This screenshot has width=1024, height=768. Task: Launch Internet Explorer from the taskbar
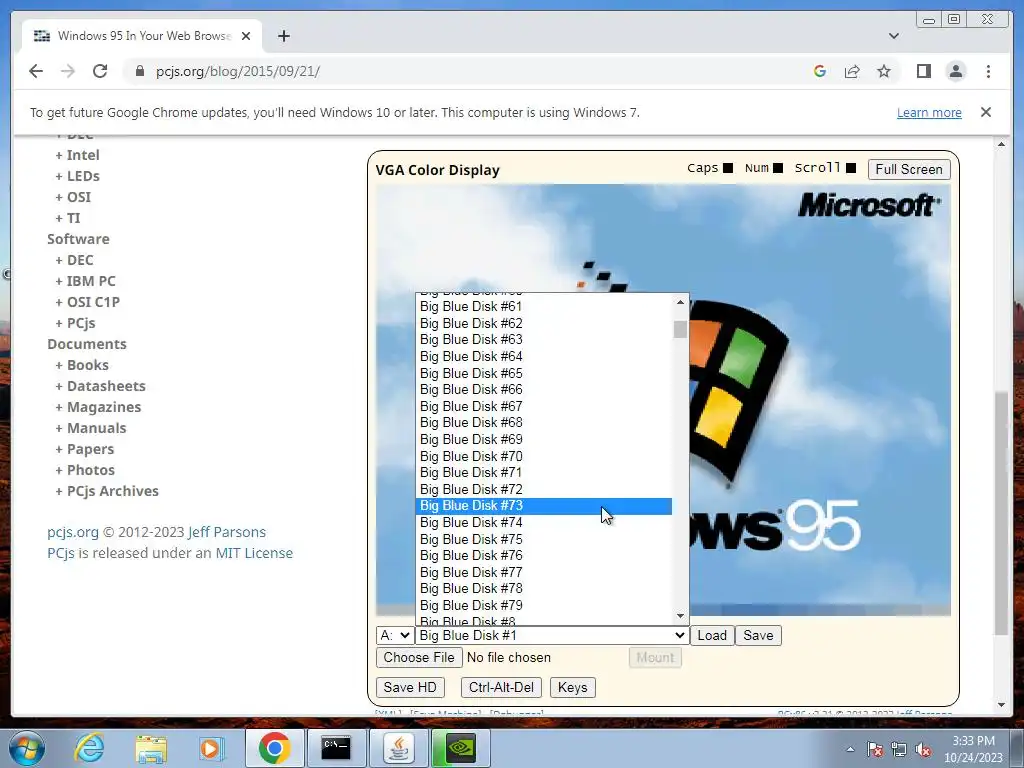89,748
